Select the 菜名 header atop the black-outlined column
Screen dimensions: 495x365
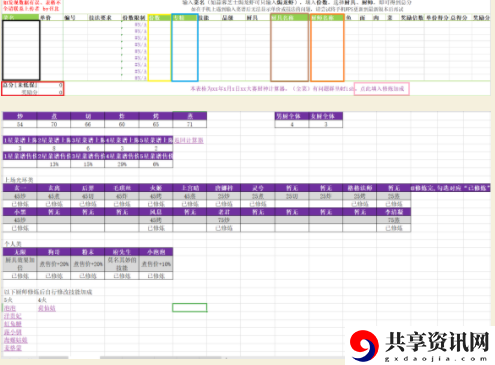click(x=21, y=17)
